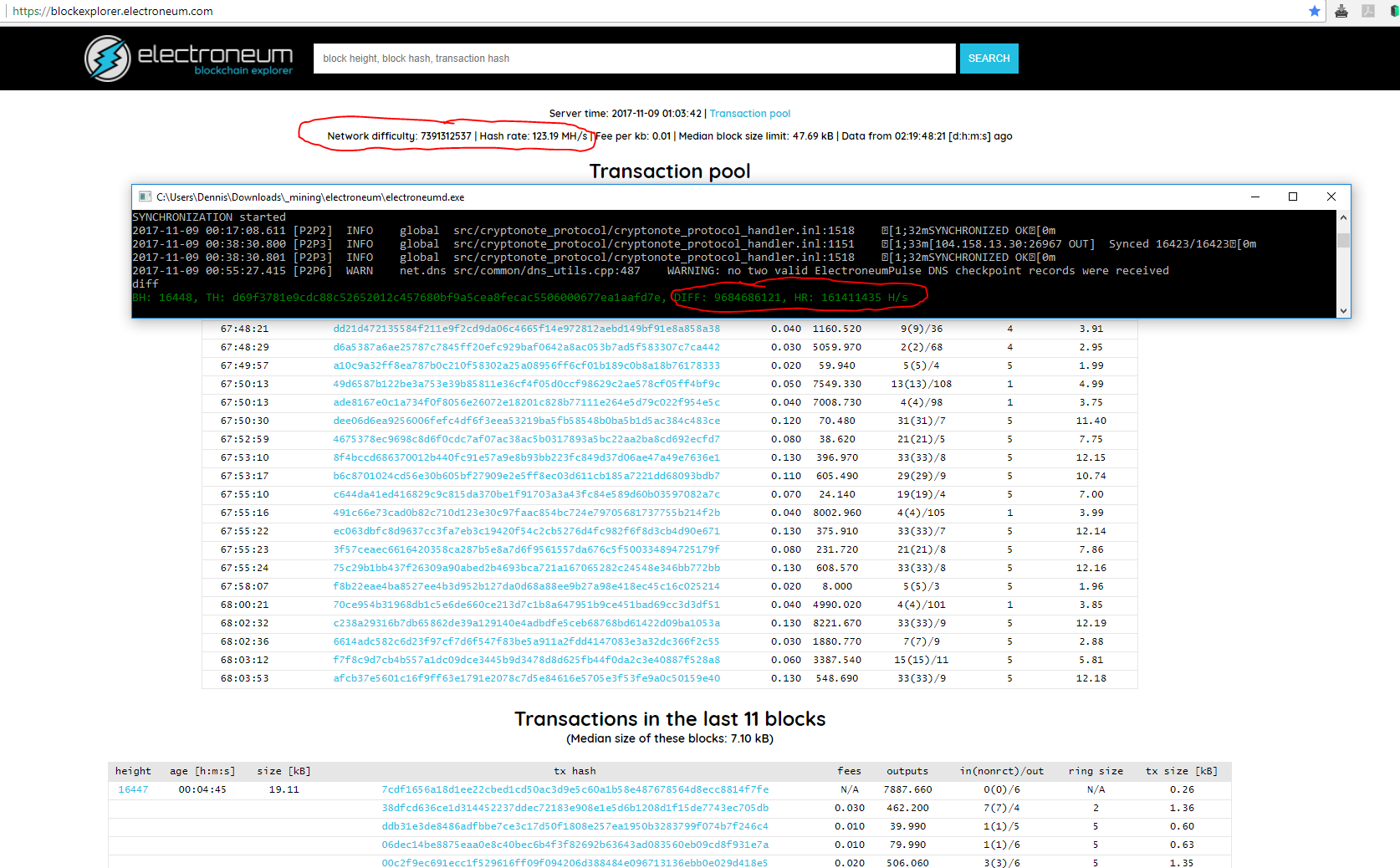The width and height of the screenshot is (1400, 868).
Task: Click the console scrollbar up arrow
Action: 1343,217
